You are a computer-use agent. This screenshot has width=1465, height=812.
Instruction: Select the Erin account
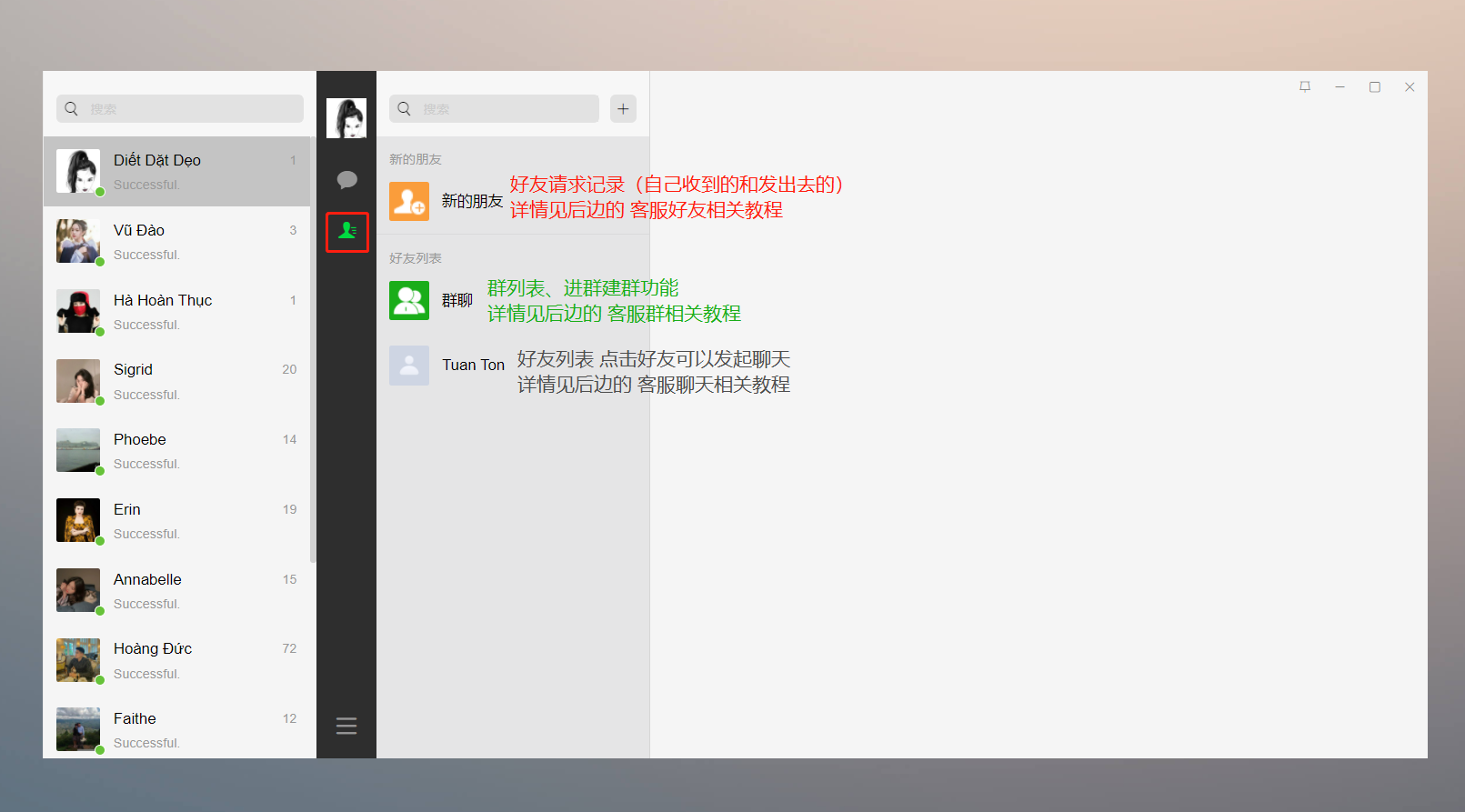tap(177, 521)
